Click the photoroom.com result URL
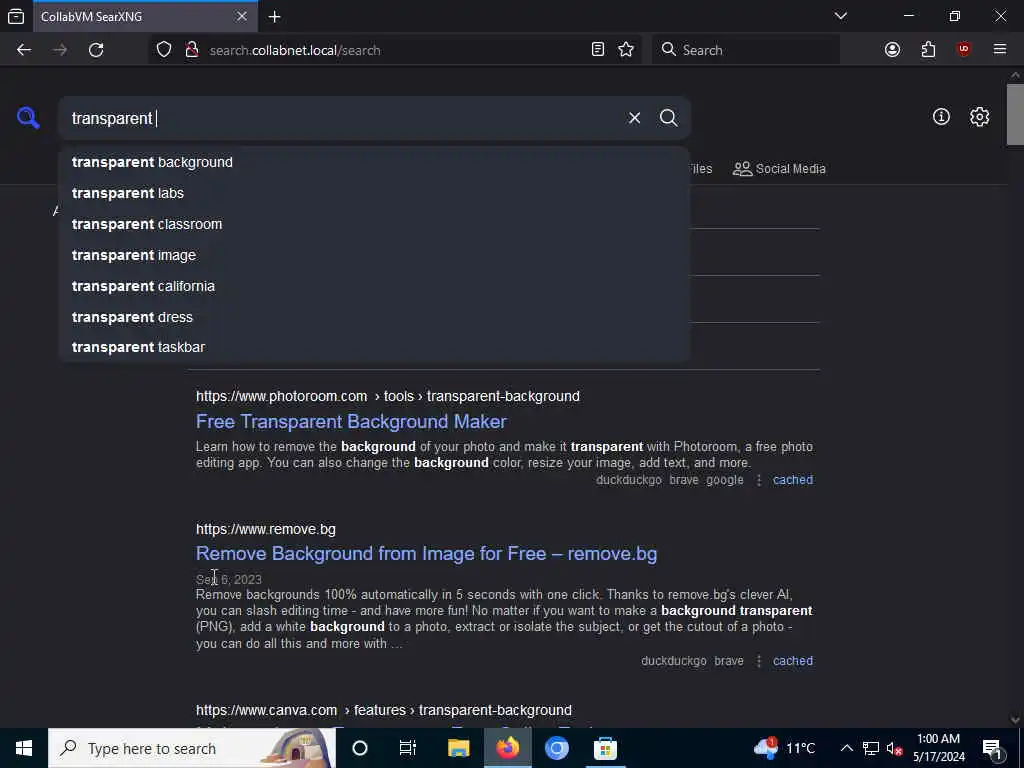 click(387, 396)
